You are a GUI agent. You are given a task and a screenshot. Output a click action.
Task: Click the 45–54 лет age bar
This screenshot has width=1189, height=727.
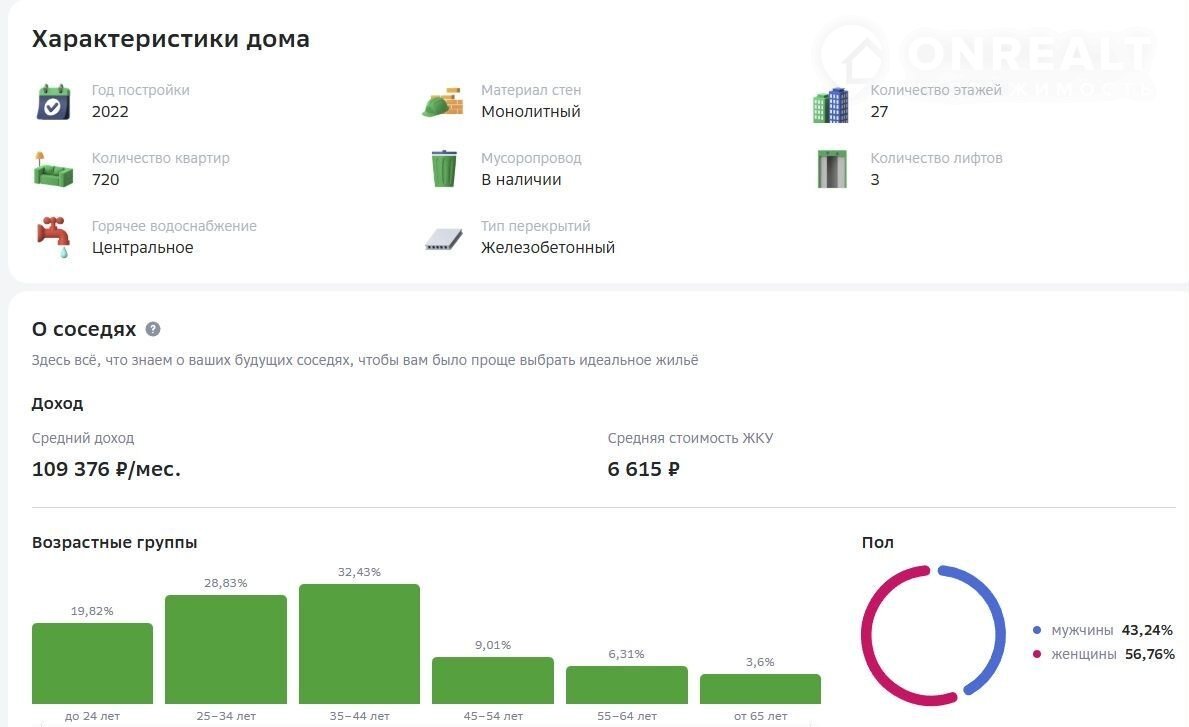click(492, 680)
